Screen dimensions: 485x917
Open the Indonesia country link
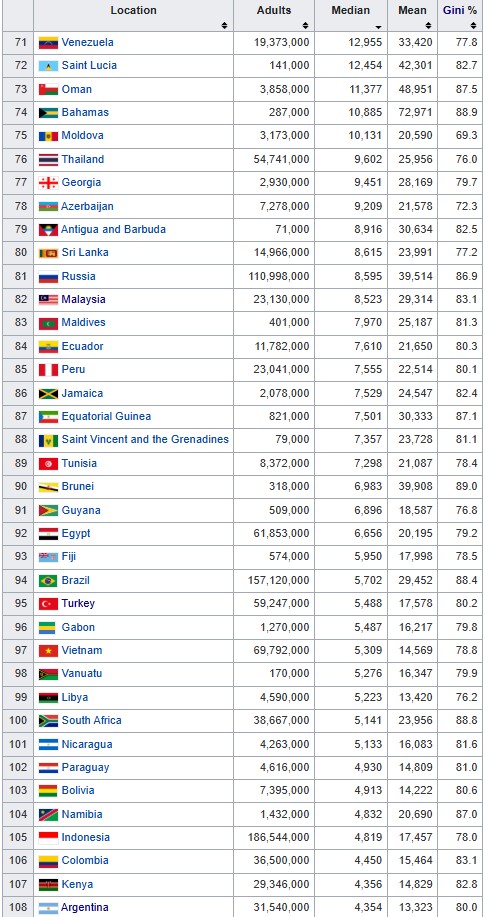(85, 837)
